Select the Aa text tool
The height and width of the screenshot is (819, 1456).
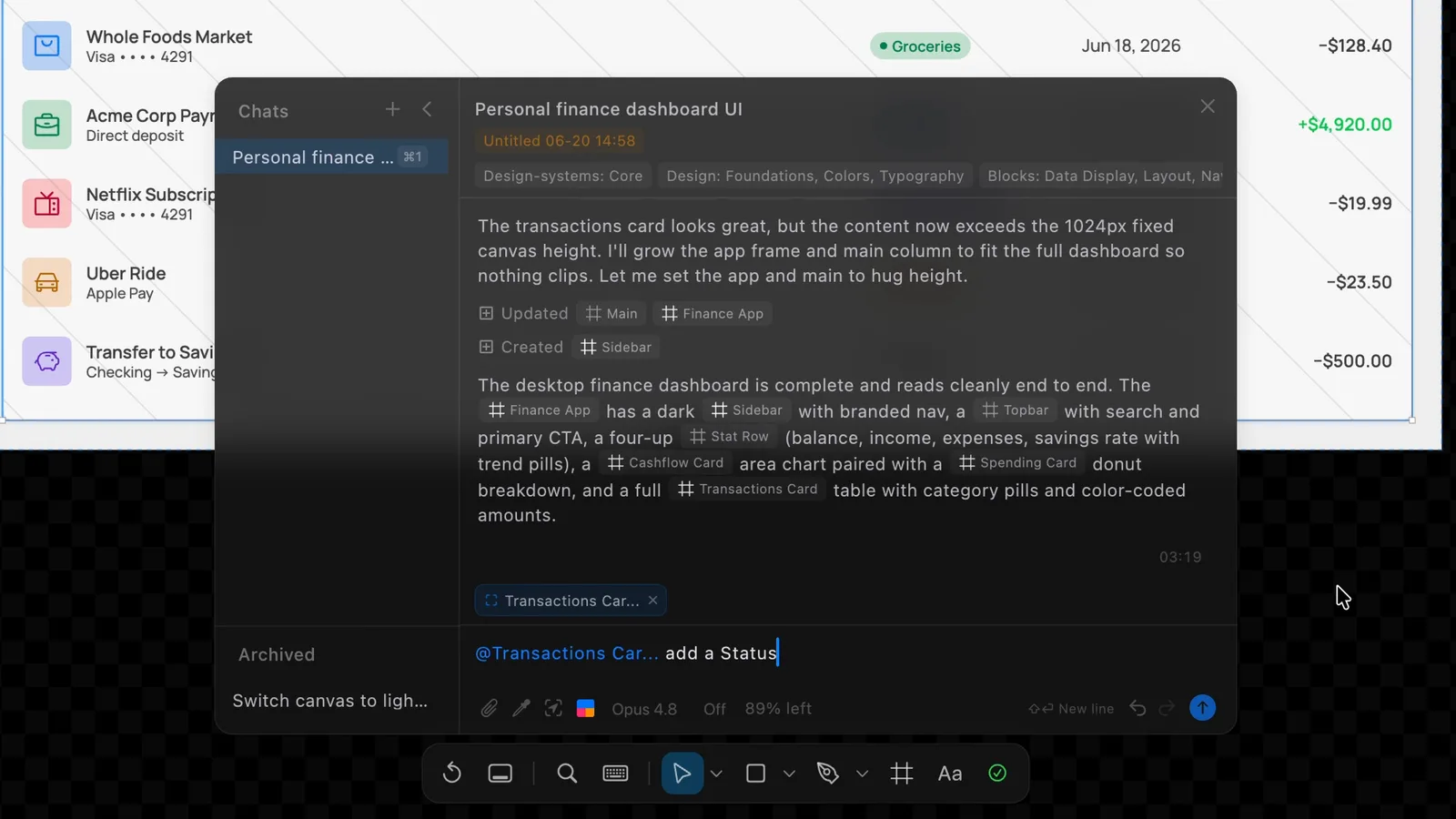coord(950,773)
